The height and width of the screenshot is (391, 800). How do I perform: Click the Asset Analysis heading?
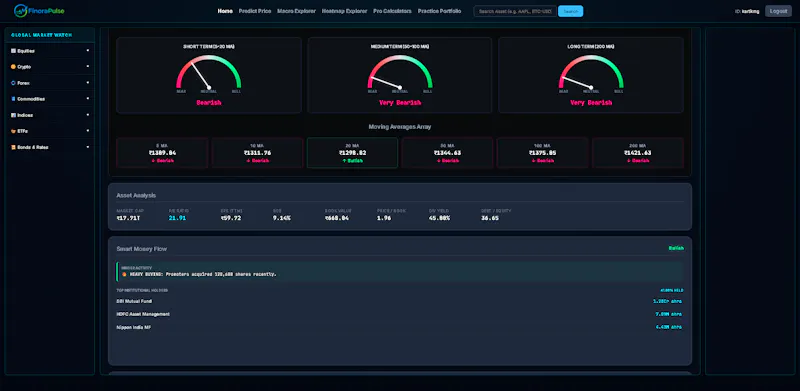point(136,196)
